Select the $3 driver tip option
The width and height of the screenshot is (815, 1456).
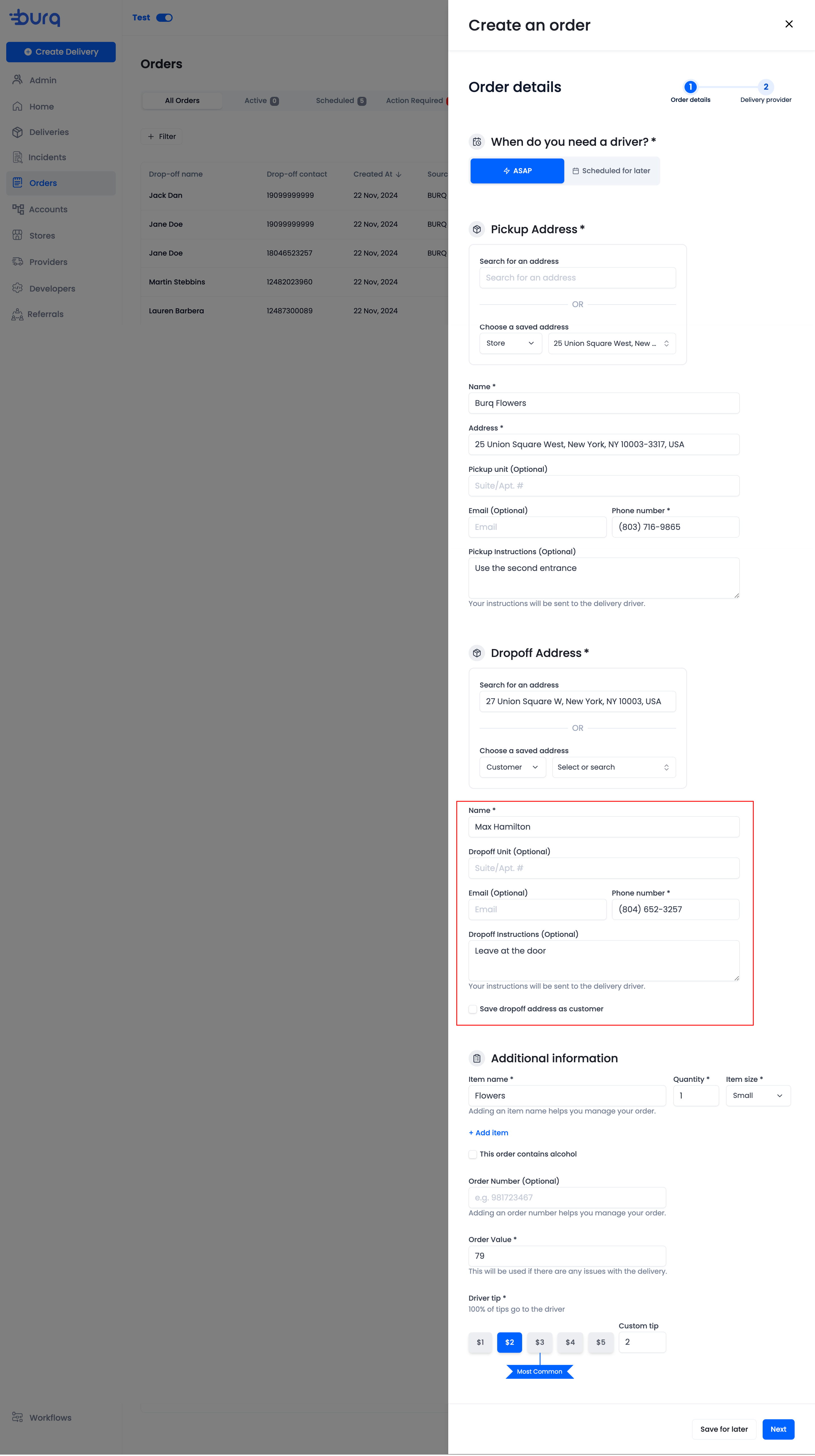[x=540, y=1342]
